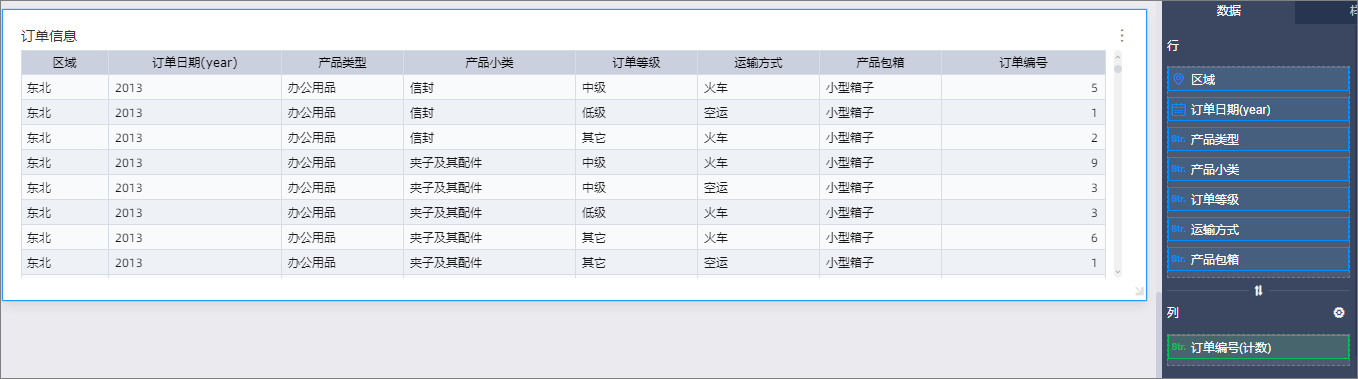Select the 订单等级 row field
This screenshot has width=1358, height=379.
point(1258,199)
